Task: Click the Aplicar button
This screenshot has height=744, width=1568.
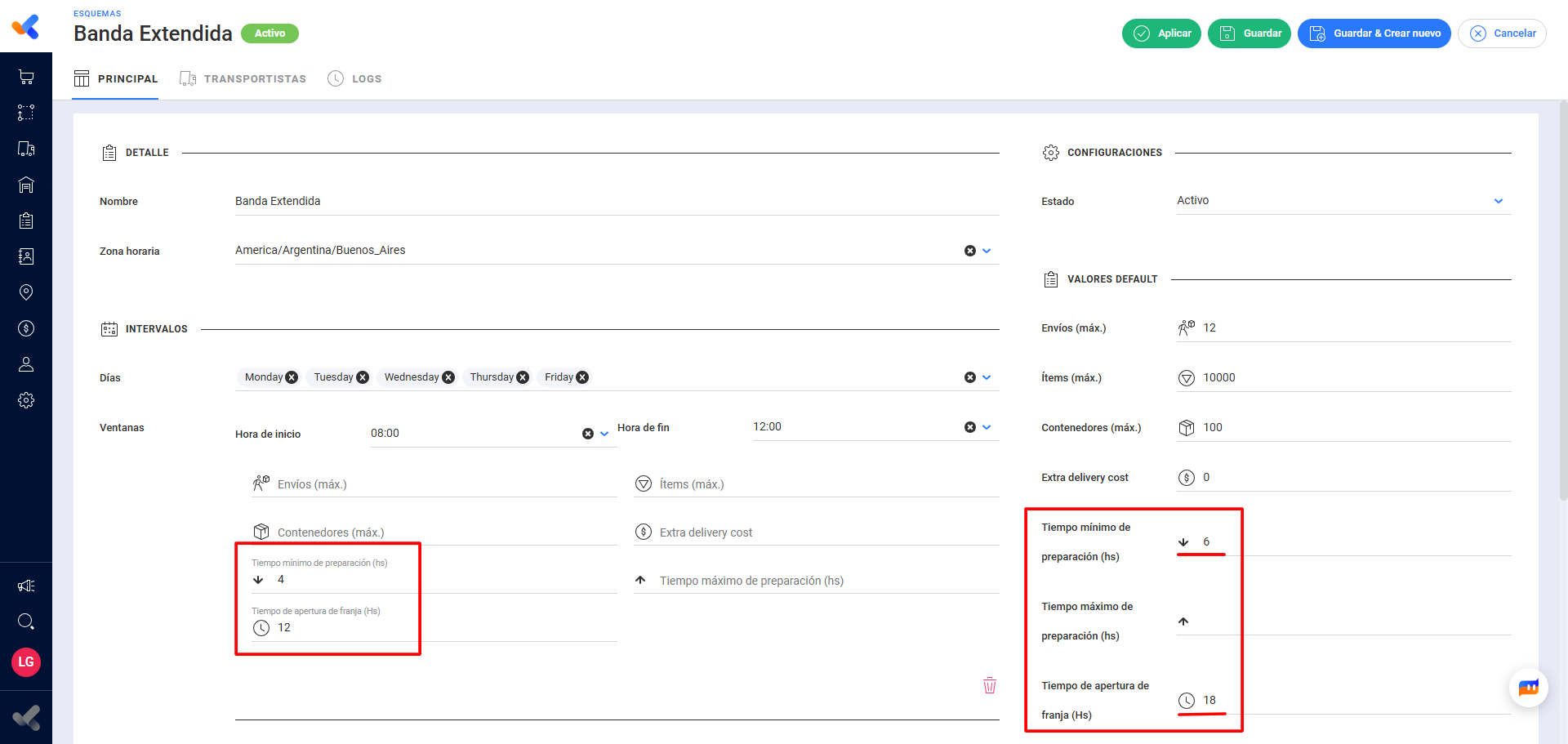Action: (1161, 33)
